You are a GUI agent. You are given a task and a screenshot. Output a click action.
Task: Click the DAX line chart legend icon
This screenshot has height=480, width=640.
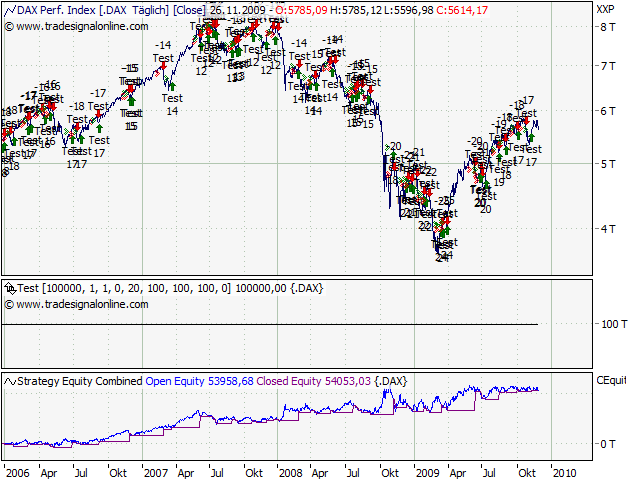coord(10,11)
